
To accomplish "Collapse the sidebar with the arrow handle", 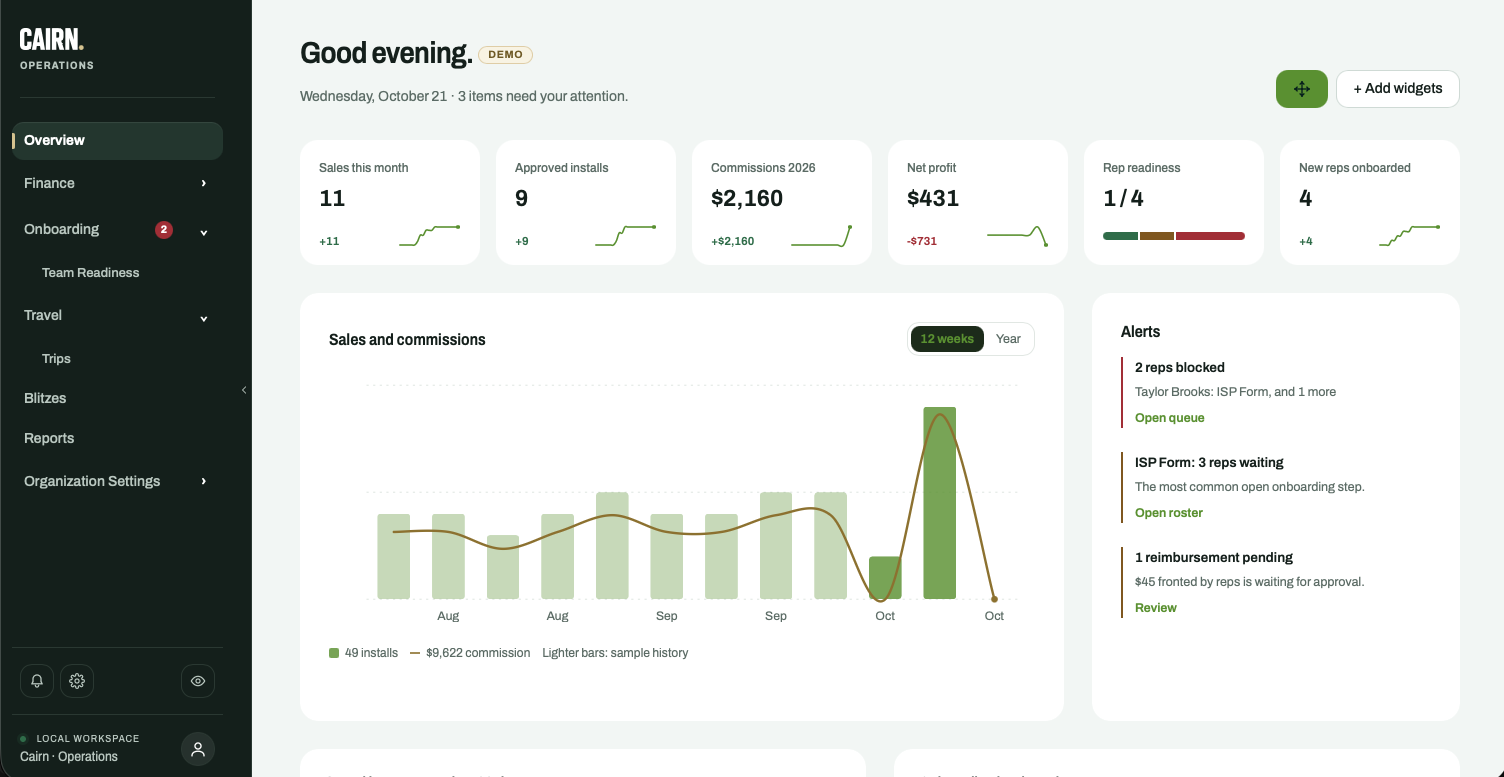I will coord(244,390).
